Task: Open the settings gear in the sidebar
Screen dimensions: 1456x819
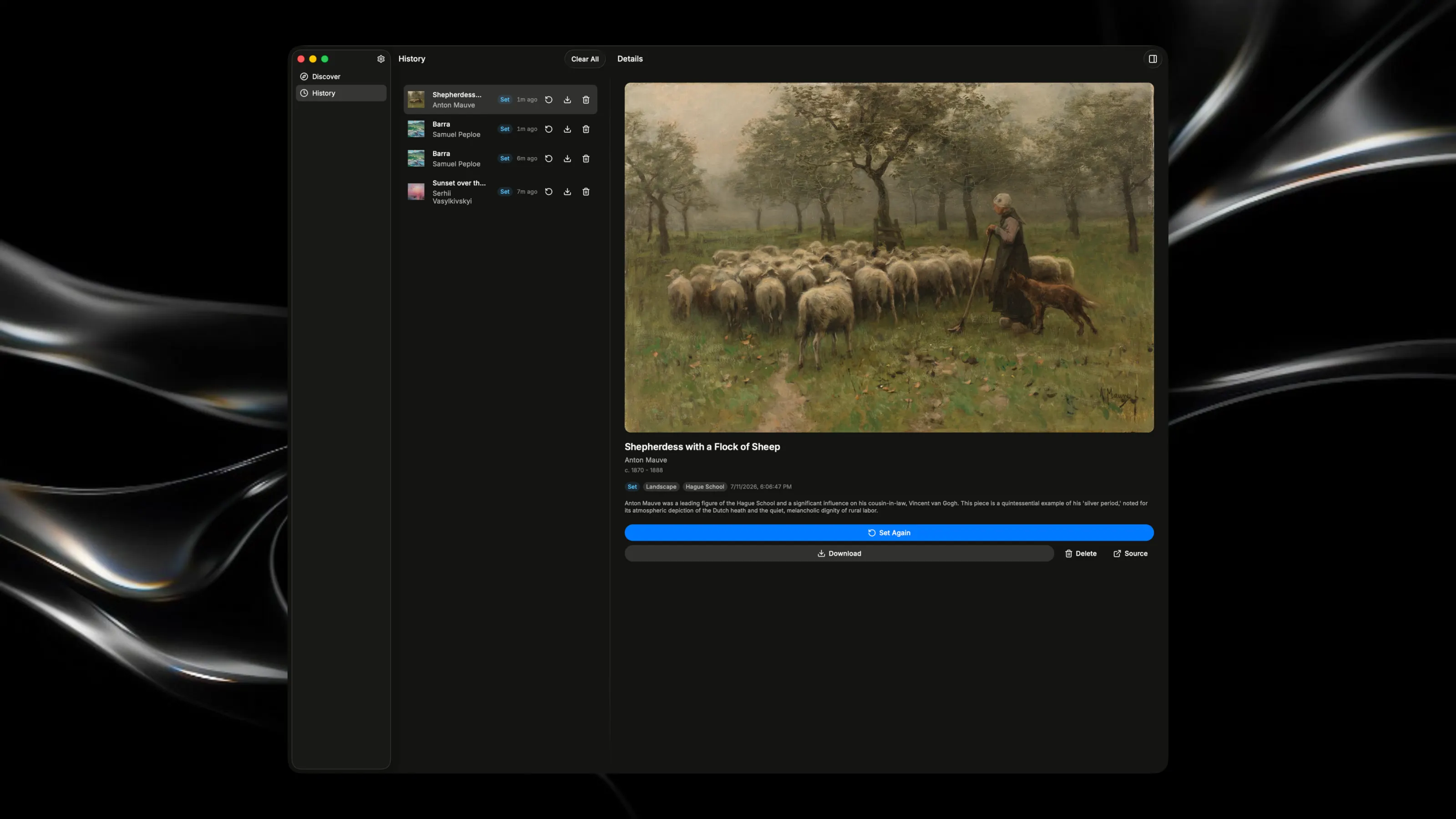Action: click(x=381, y=59)
